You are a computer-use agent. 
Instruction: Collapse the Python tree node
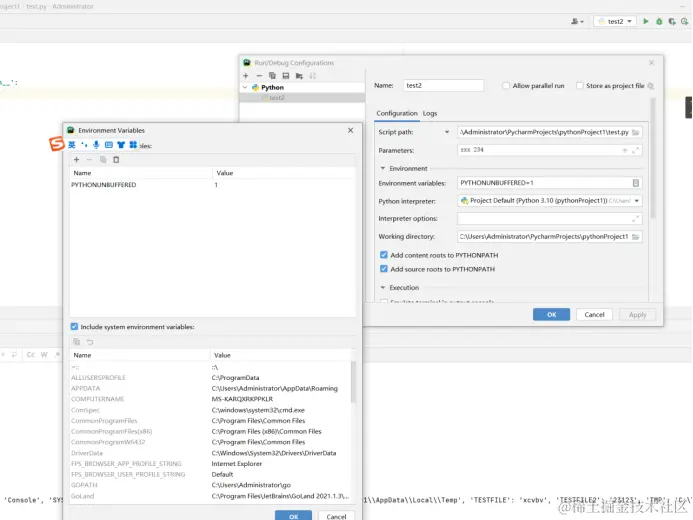coord(245,87)
